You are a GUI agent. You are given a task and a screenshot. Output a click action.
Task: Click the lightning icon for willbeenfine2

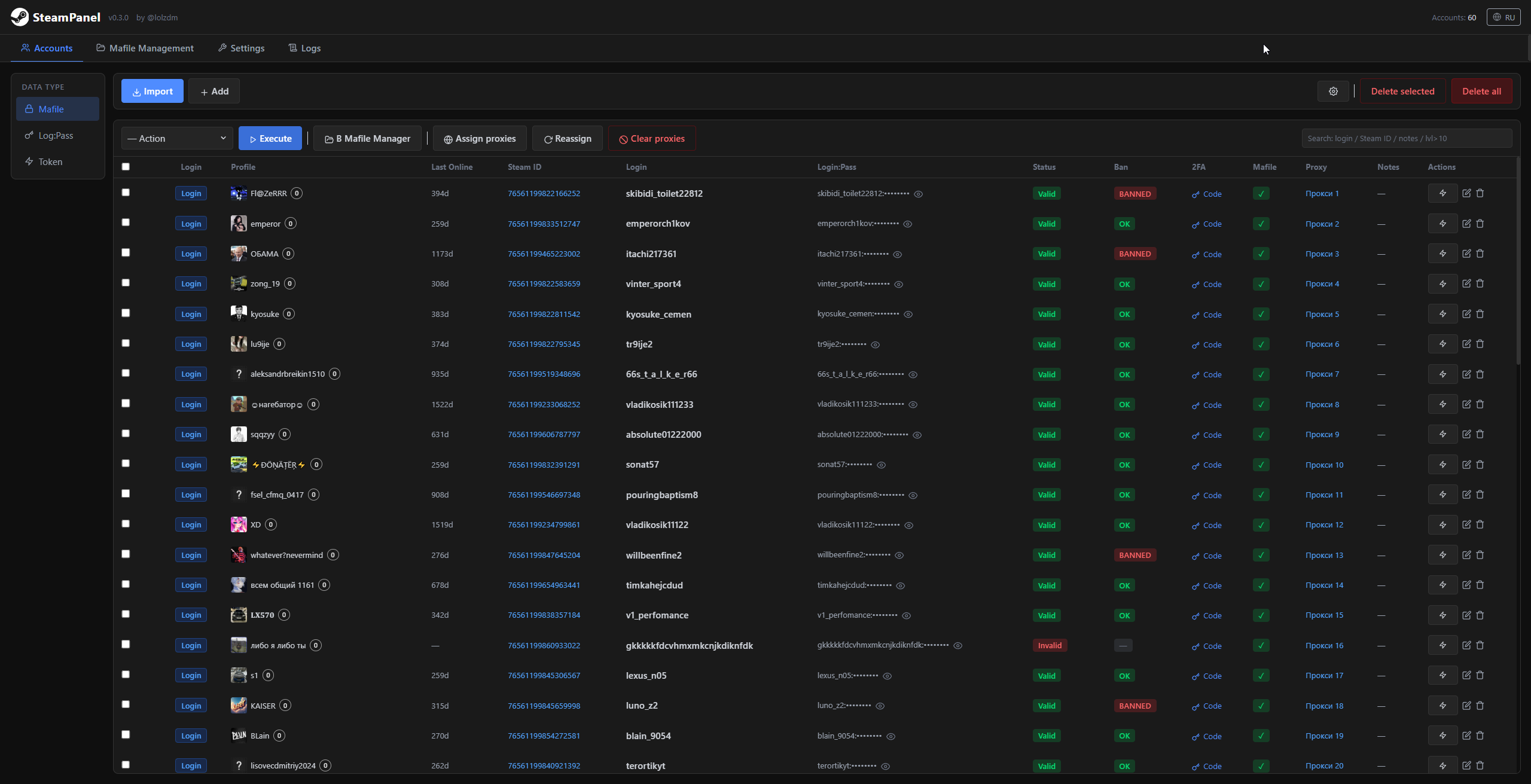tap(1442, 554)
